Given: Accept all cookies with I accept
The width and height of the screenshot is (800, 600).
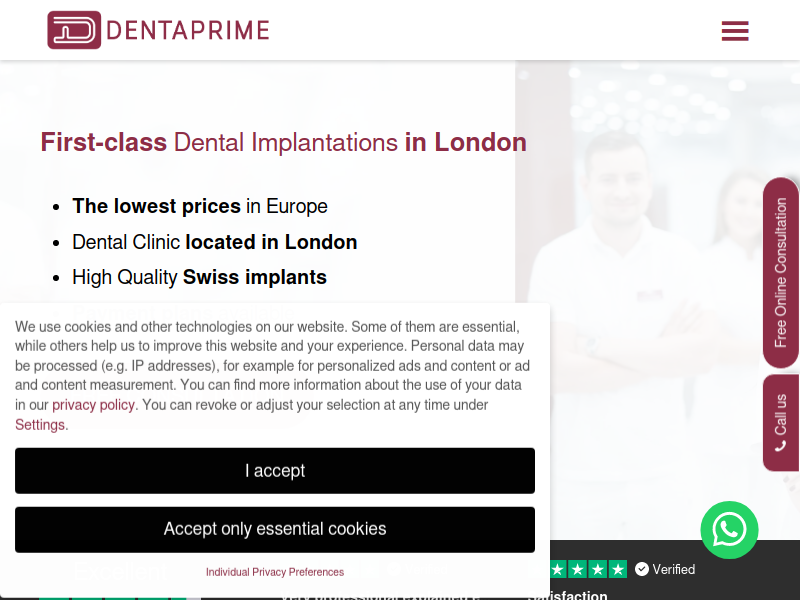Looking at the screenshot, I should pos(275,470).
